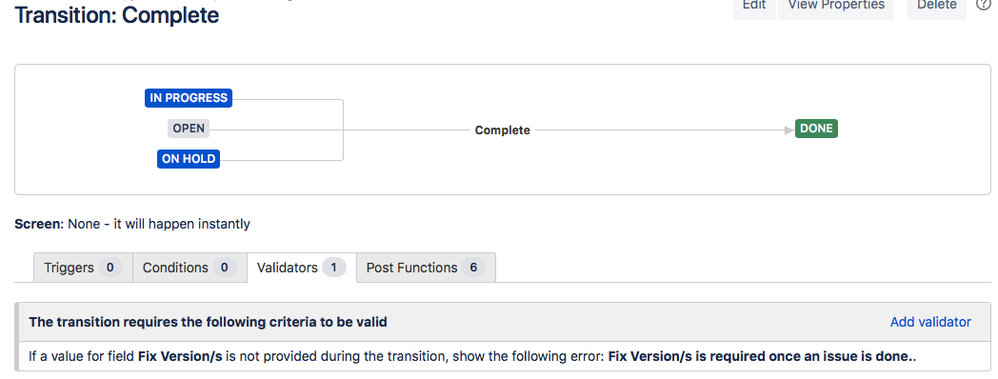Switch to the Conditions tab
The image size is (998, 379).
point(190,268)
